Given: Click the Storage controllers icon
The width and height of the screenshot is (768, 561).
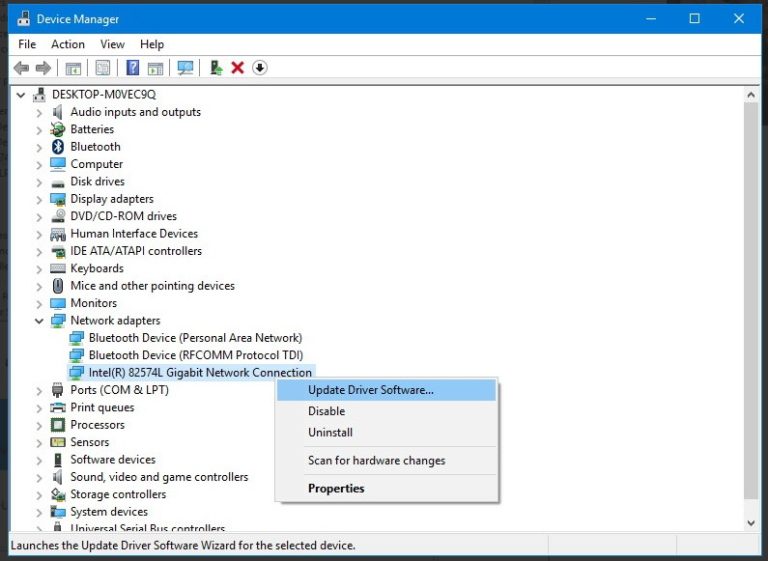Looking at the screenshot, I should (x=58, y=495).
